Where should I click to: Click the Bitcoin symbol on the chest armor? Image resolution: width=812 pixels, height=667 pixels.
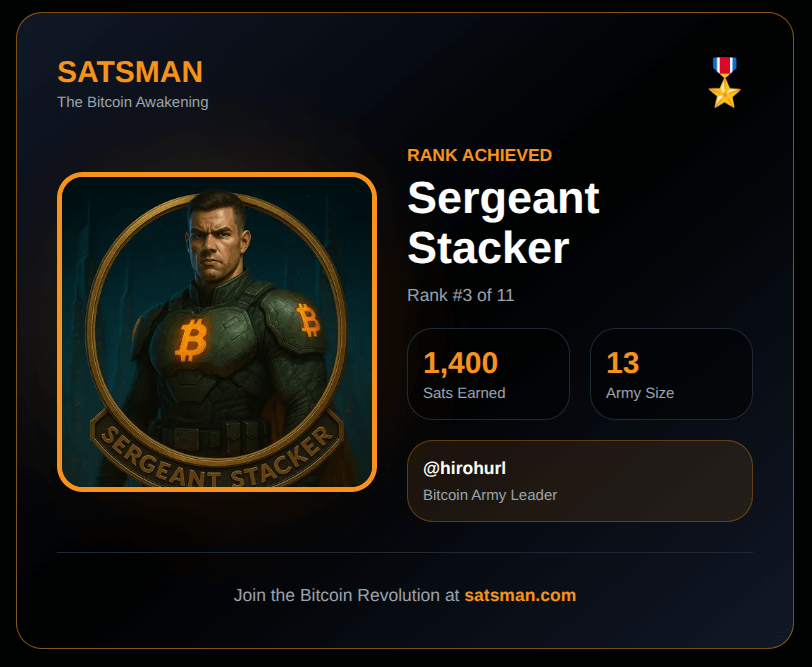point(190,341)
